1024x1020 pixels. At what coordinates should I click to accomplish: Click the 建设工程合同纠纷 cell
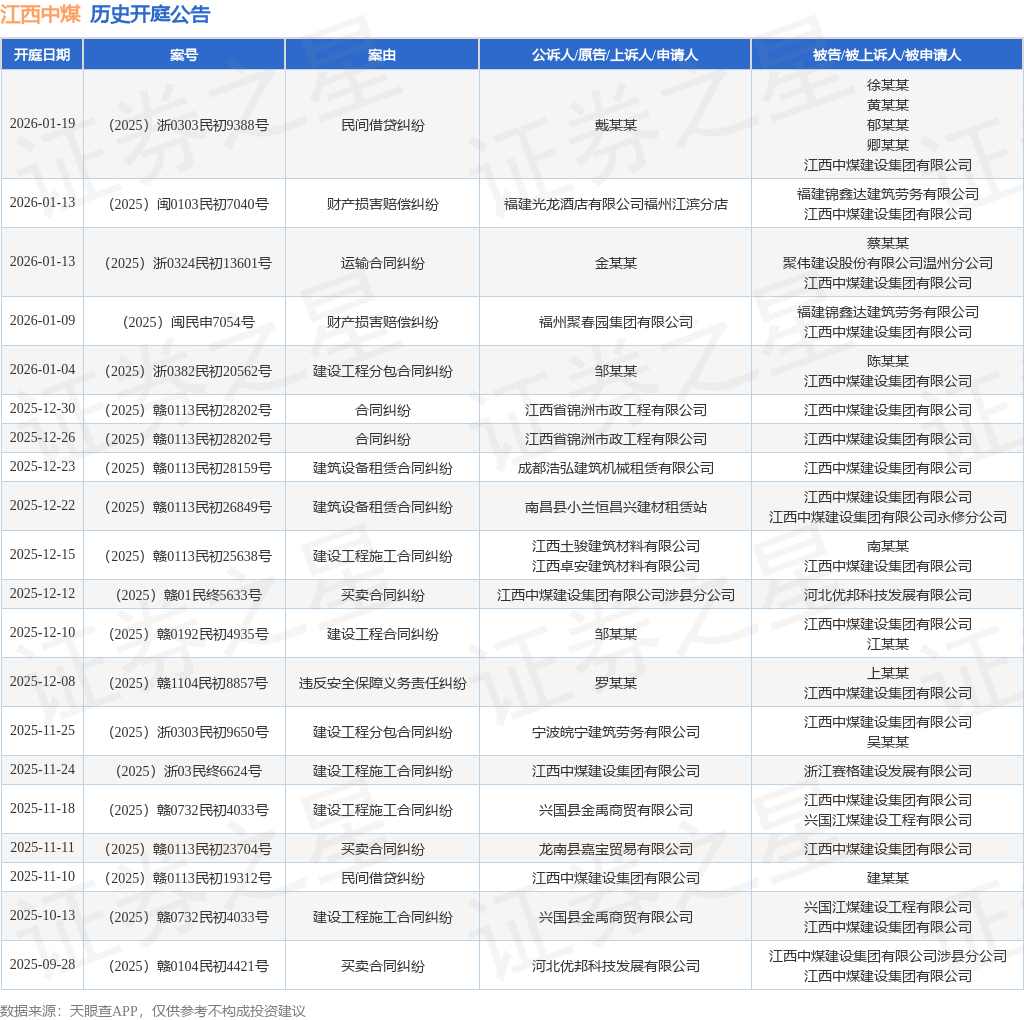point(383,634)
